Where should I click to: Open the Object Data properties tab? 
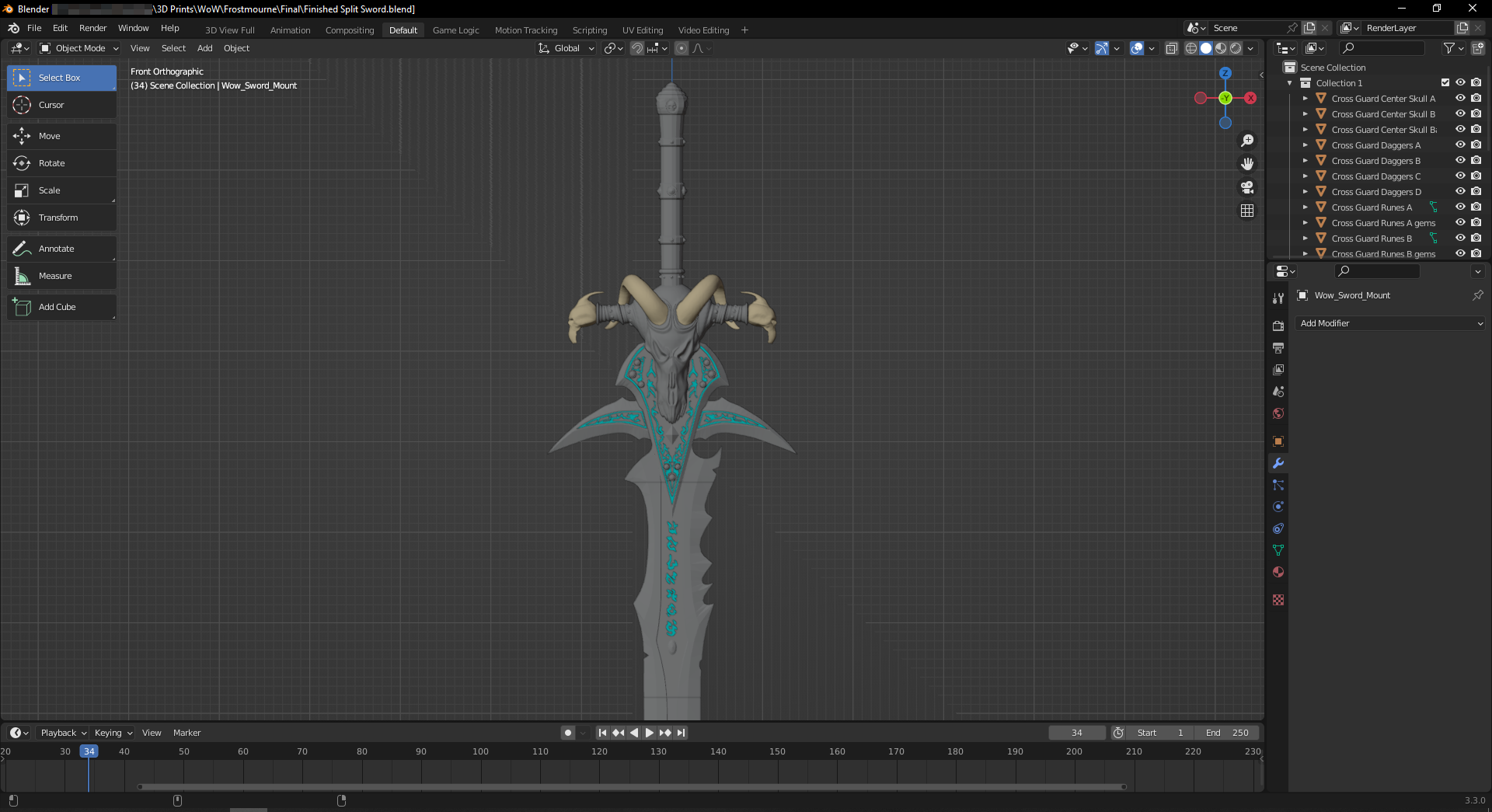[1278, 550]
